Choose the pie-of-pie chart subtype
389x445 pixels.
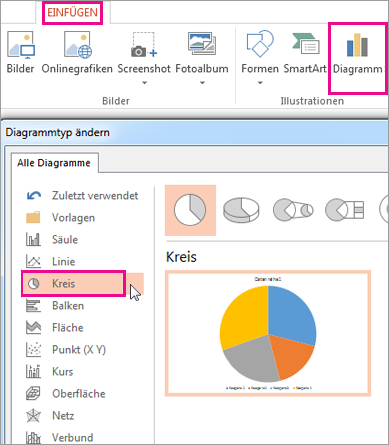pos(293,210)
